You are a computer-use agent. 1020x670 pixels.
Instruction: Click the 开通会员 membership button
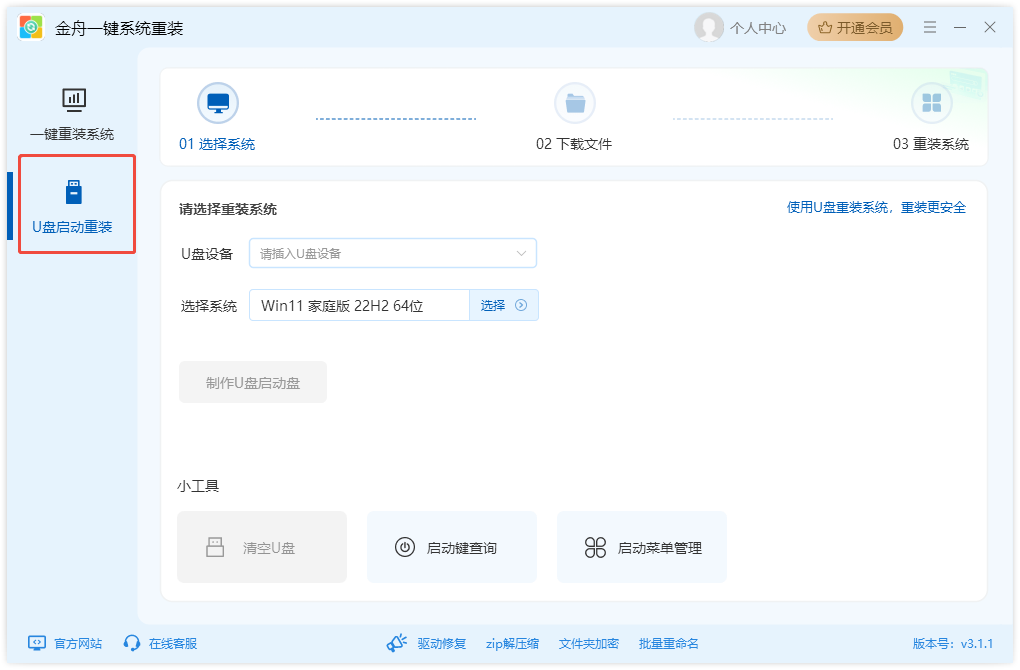(x=855, y=27)
